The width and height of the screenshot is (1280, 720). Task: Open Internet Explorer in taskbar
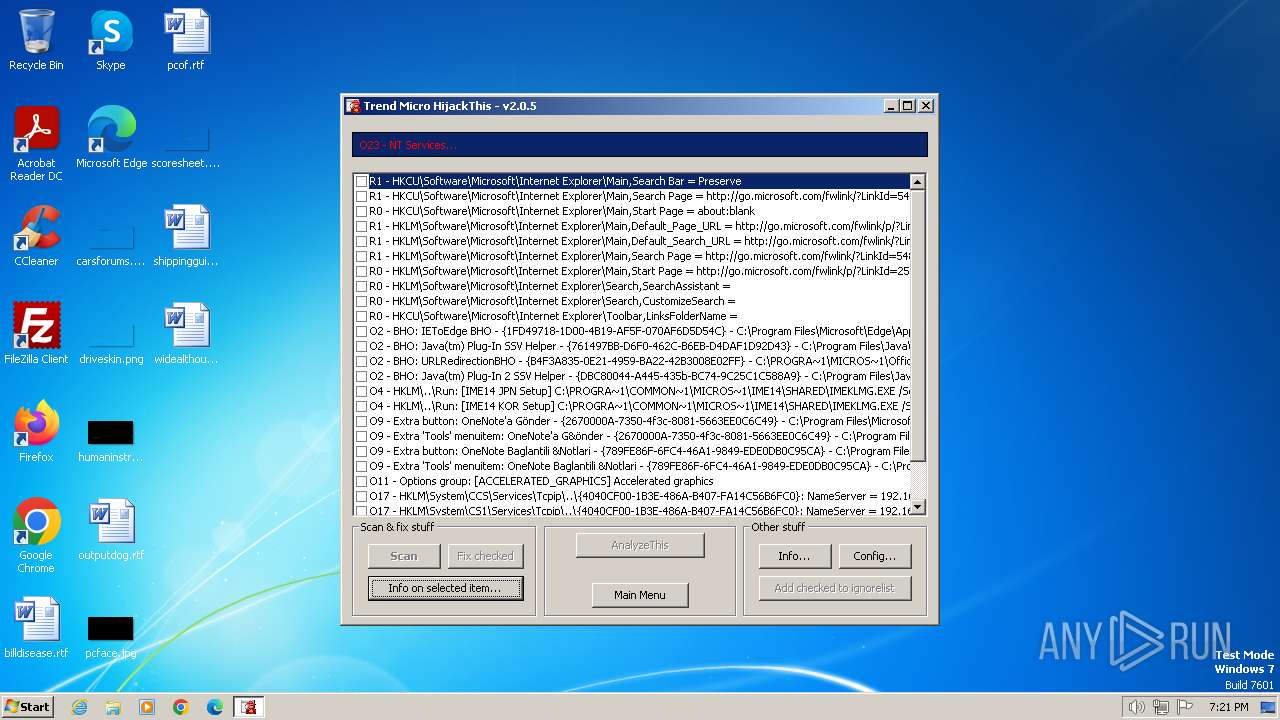pyautogui.click(x=79, y=707)
